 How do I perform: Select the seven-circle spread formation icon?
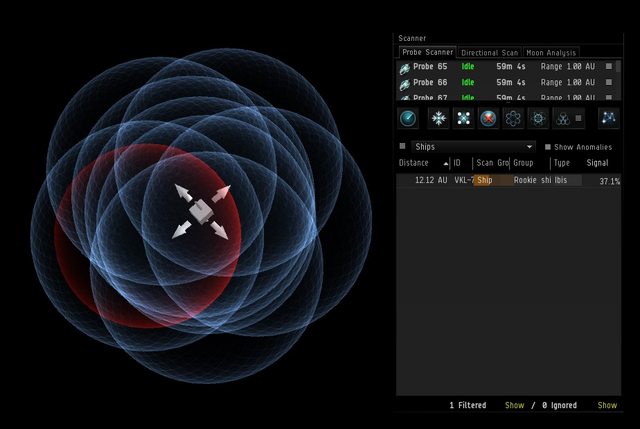[513, 118]
